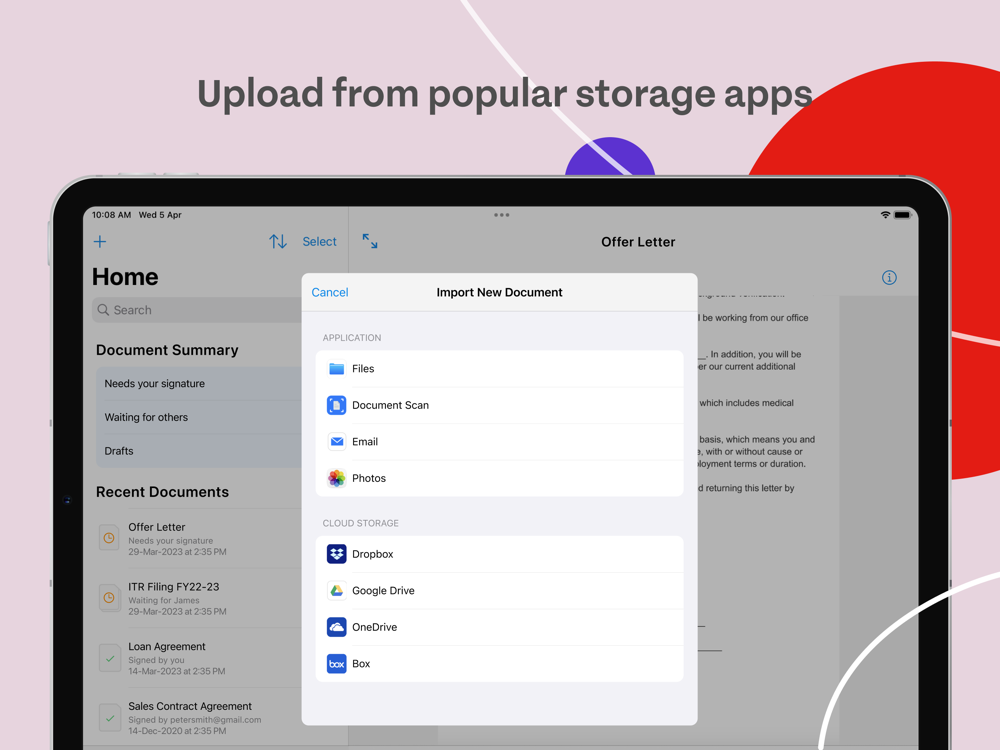Click the Box logo icon
Viewport: 1000px width, 750px height.
337,664
